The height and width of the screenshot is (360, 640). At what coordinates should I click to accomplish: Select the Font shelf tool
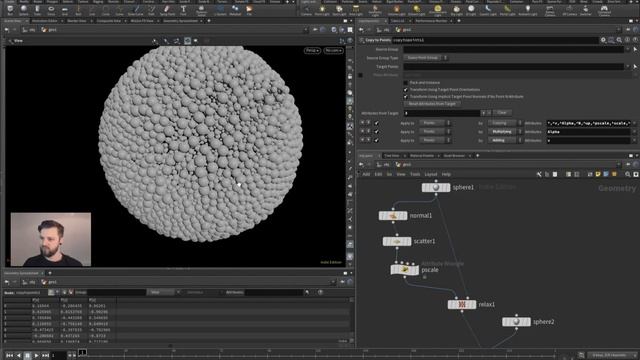183,9
